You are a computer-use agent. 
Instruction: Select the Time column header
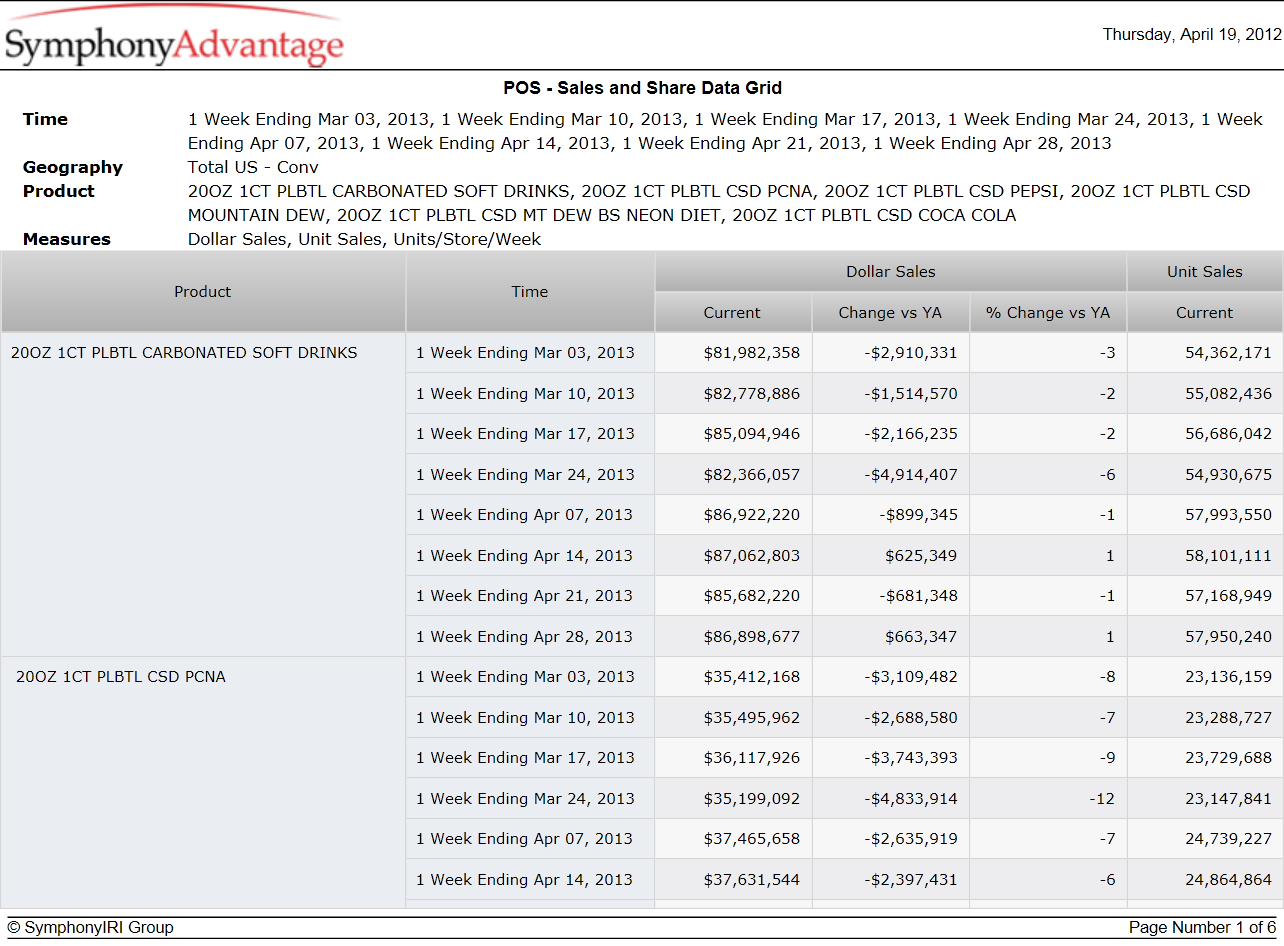click(530, 292)
